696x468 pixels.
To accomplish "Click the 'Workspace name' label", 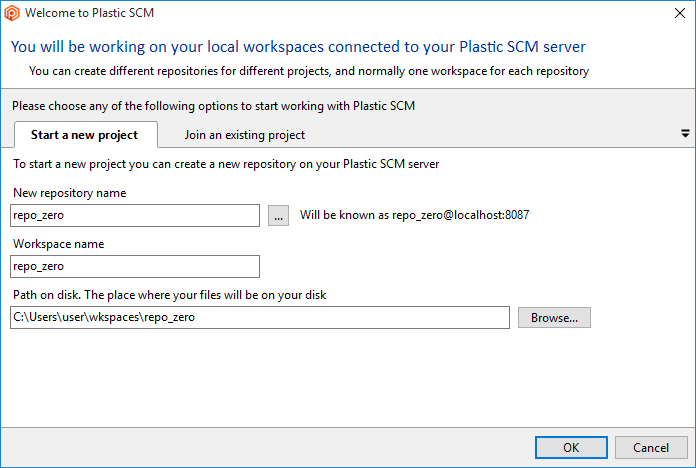I will [x=59, y=244].
